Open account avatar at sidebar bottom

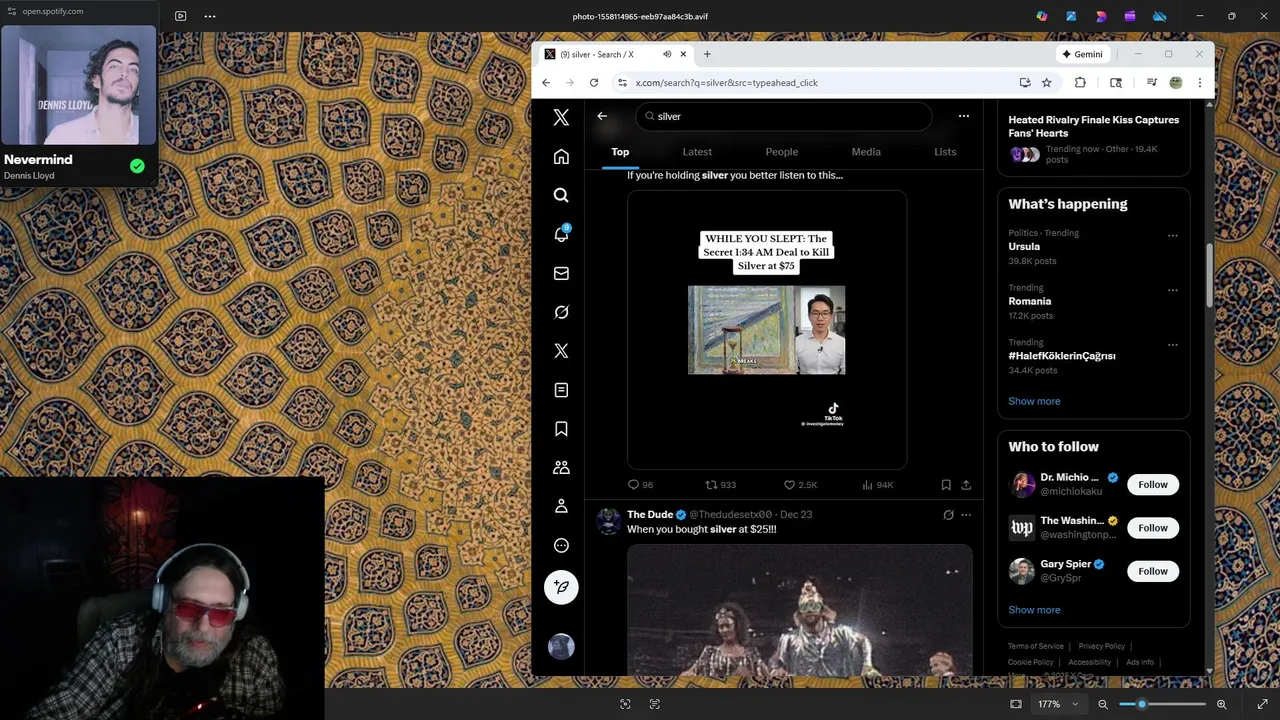561,646
